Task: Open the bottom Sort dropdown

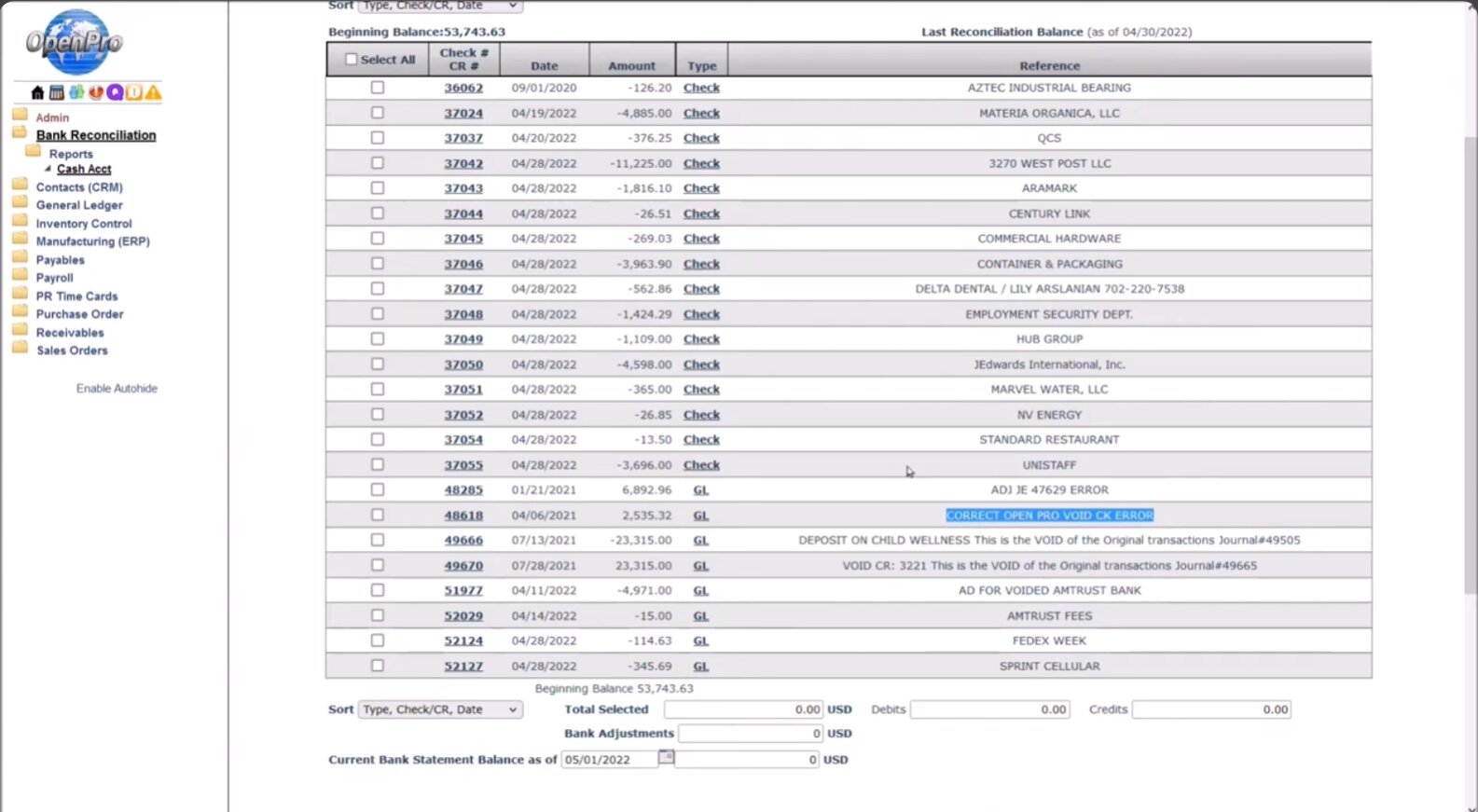Action: (x=440, y=709)
